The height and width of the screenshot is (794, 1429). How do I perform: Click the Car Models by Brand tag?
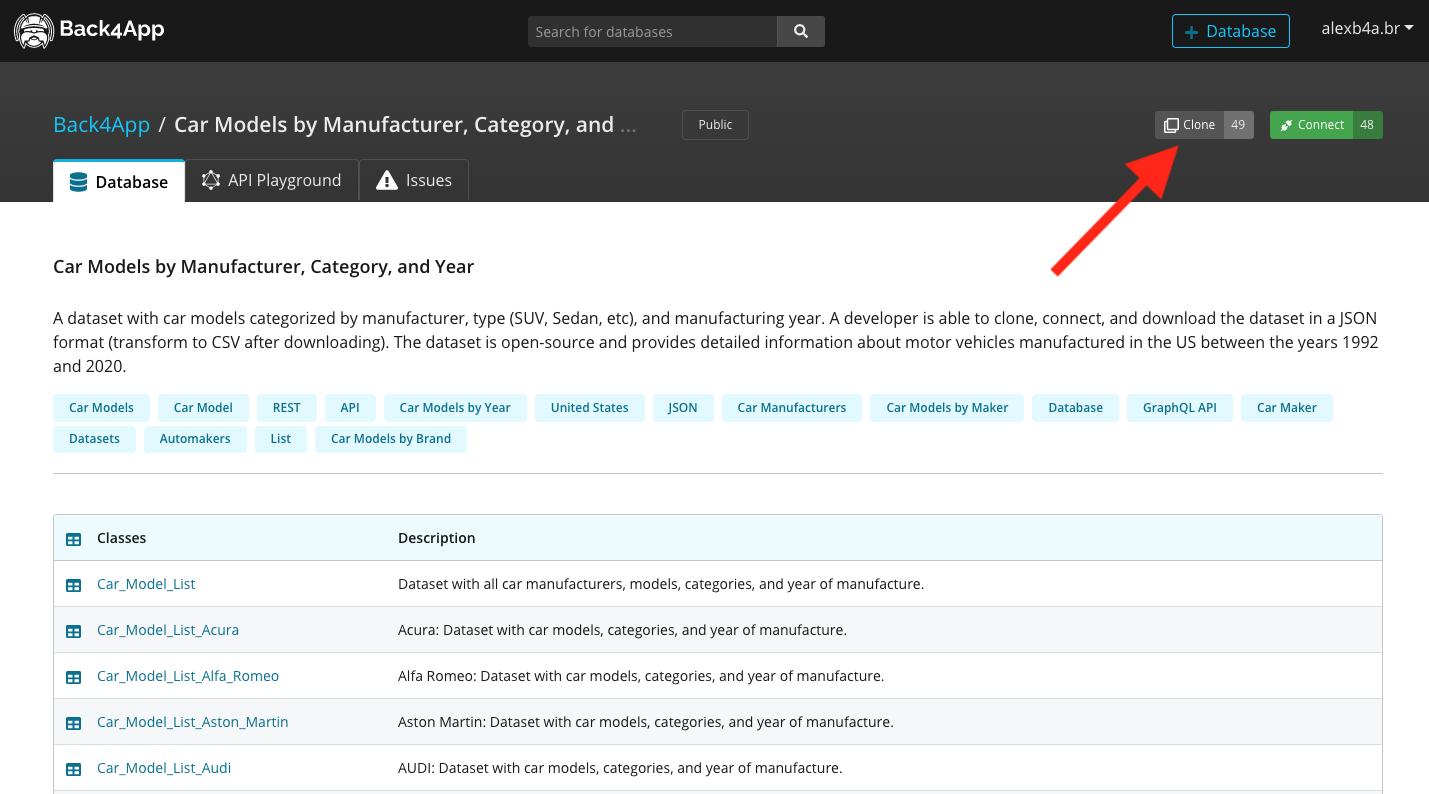pos(391,439)
